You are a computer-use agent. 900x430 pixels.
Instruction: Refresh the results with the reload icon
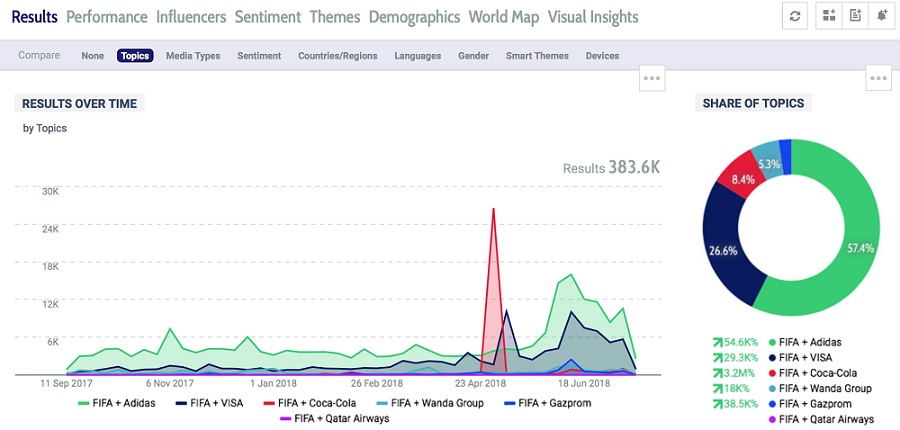pos(794,16)
